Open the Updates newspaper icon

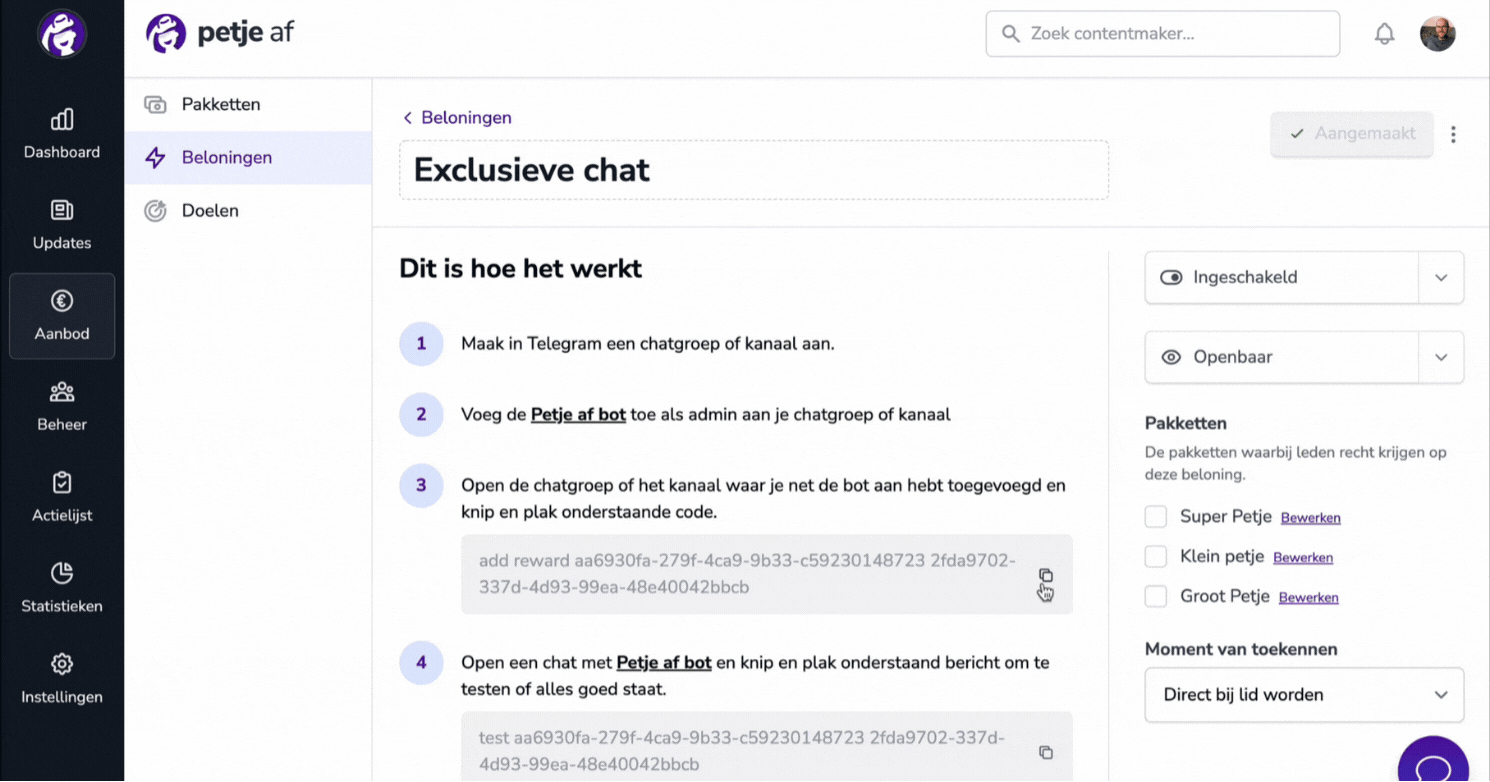[62, 210]
